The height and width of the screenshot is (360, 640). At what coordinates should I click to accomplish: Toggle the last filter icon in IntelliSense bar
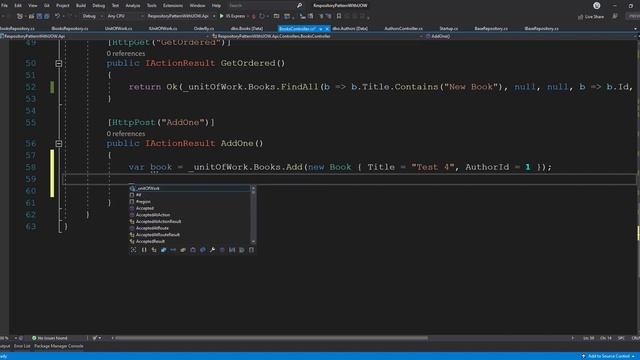251,250
